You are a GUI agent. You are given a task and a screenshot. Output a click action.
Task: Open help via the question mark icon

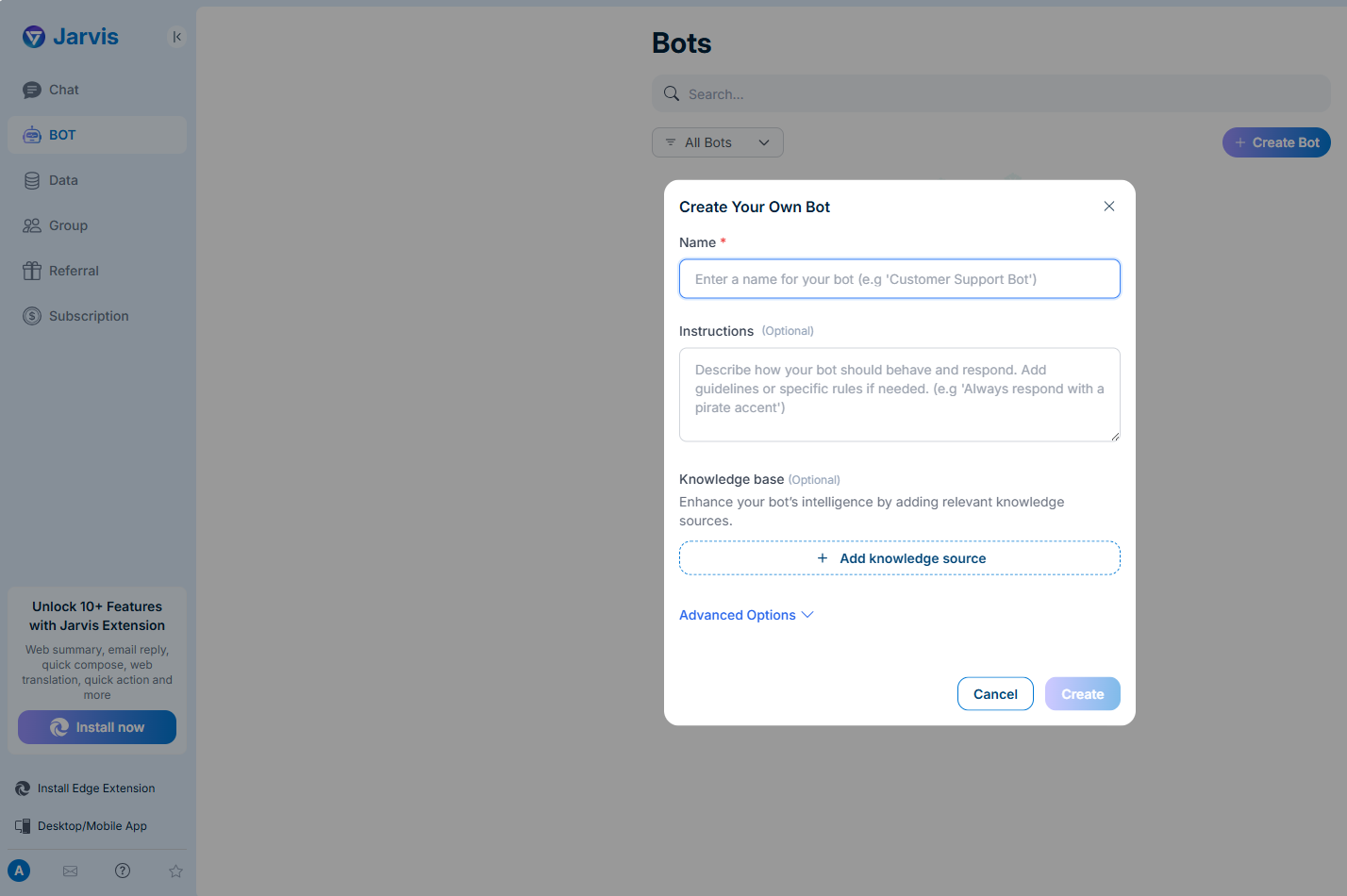[x=123, y=871]
